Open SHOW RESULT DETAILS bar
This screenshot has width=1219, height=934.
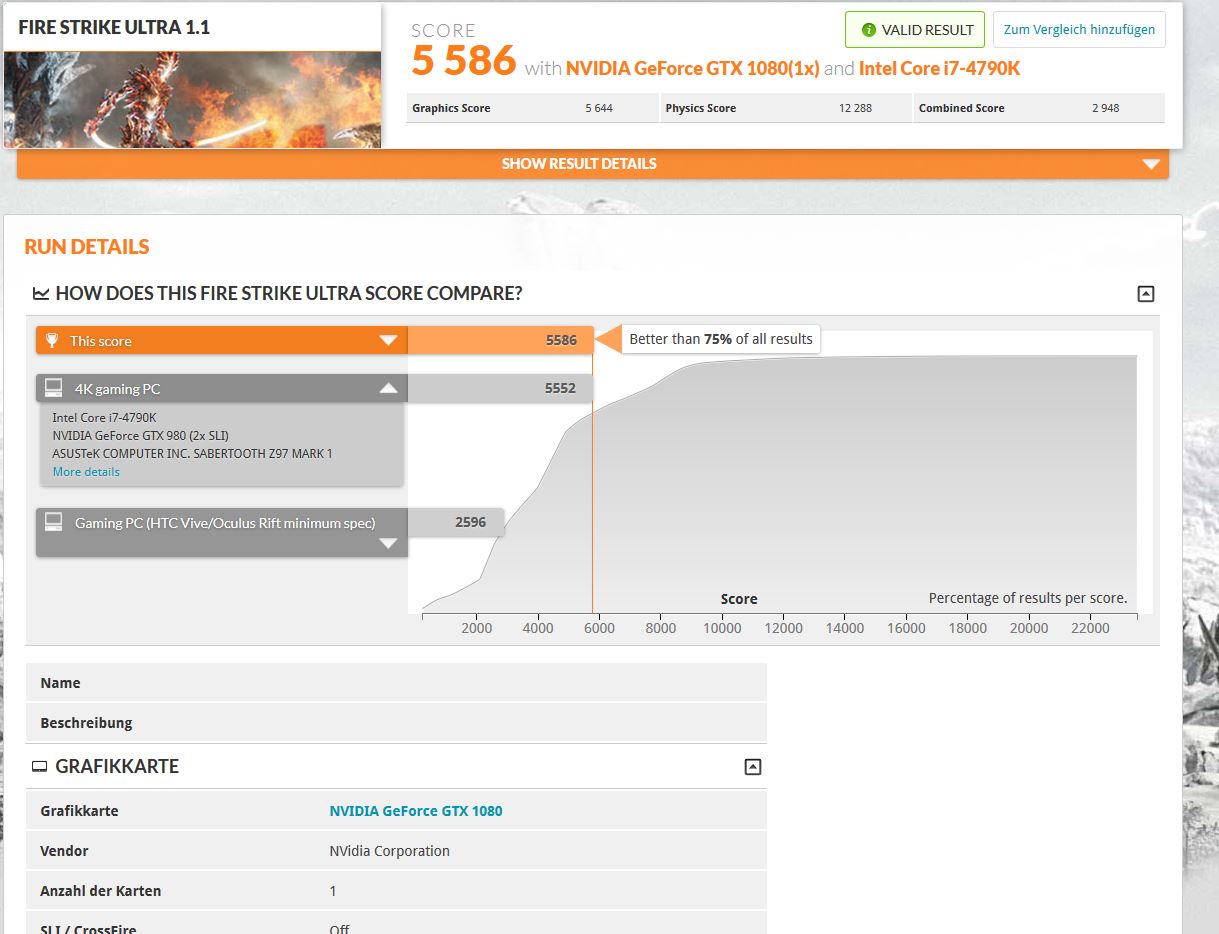[592, 164]
